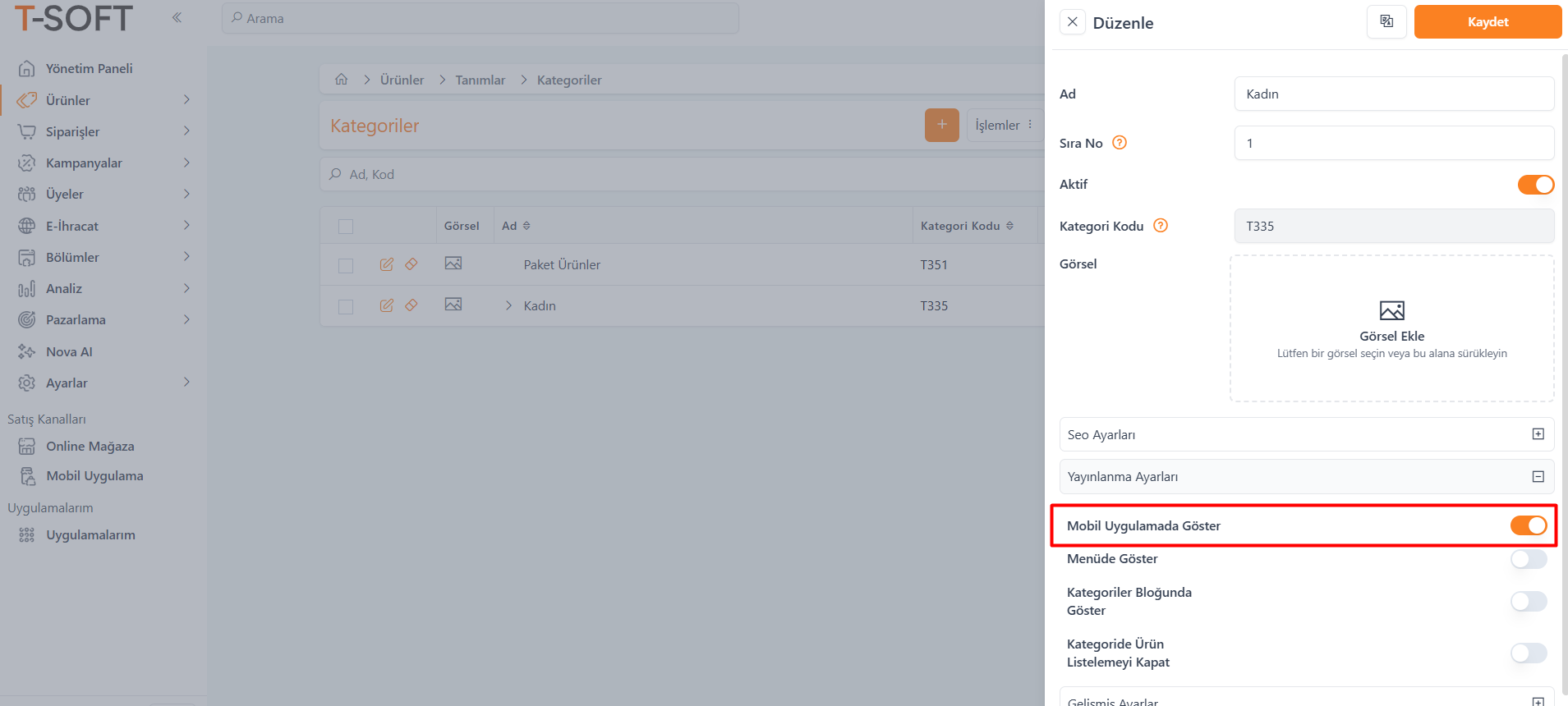Click the Sıra No help question icon
1568x706 pixels.
pyautogui.click(x=1120, y=143)
